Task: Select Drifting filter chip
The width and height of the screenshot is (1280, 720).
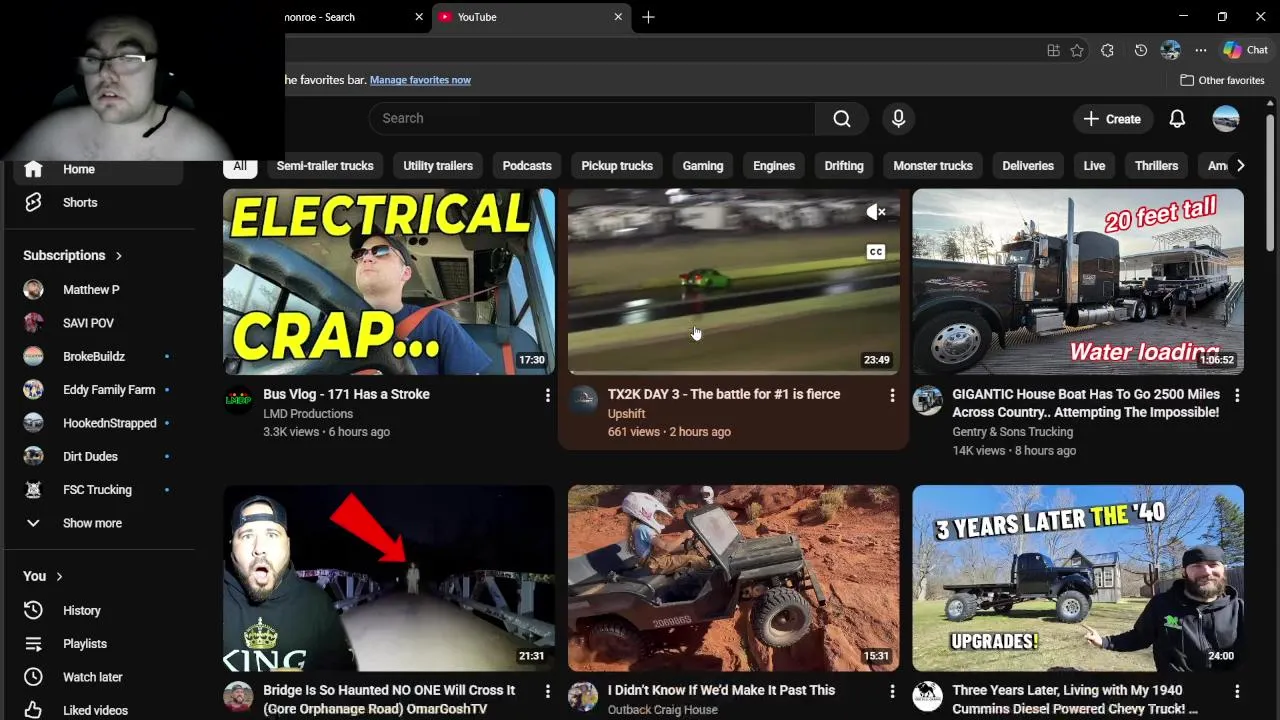Action: click(x=844, y=166)
